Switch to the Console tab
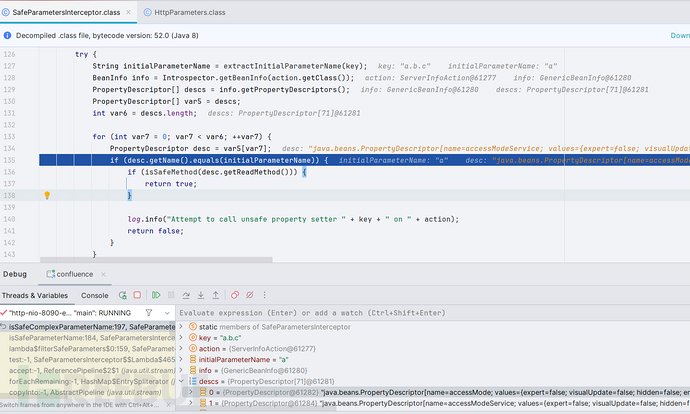This screenshot has height=414, width=690. tap(95, 296)
